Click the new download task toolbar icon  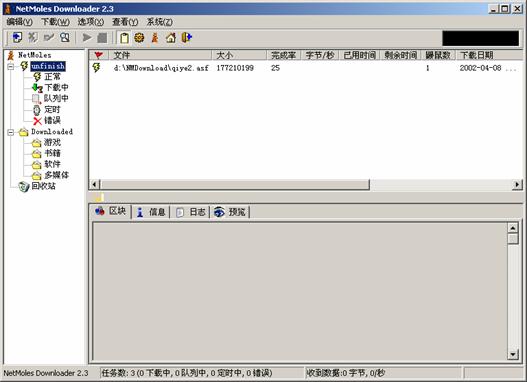click(17, 37)
